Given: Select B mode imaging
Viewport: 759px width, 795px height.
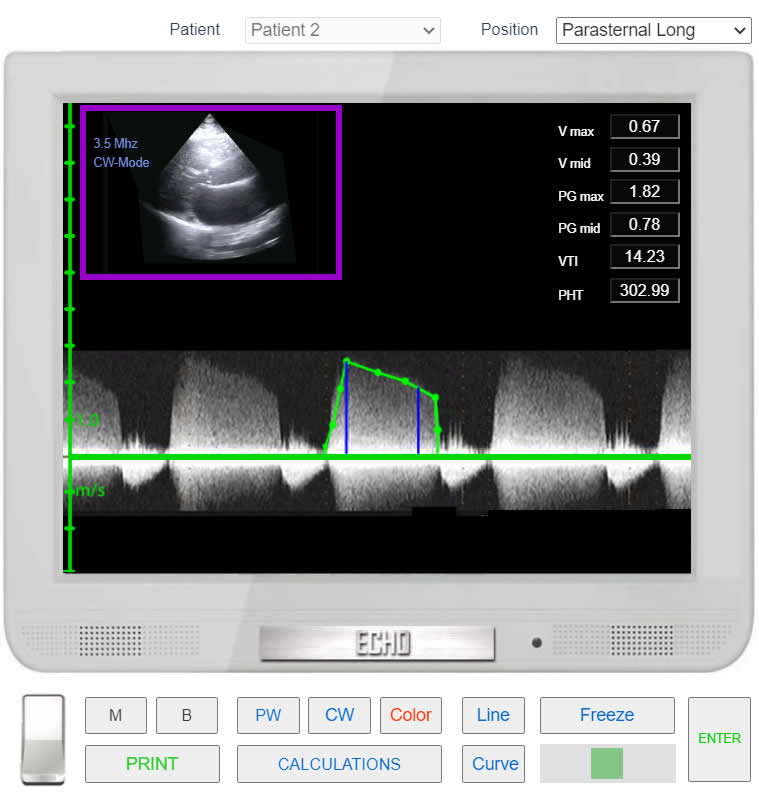Looking at the screenshot, I should [186, 715].
